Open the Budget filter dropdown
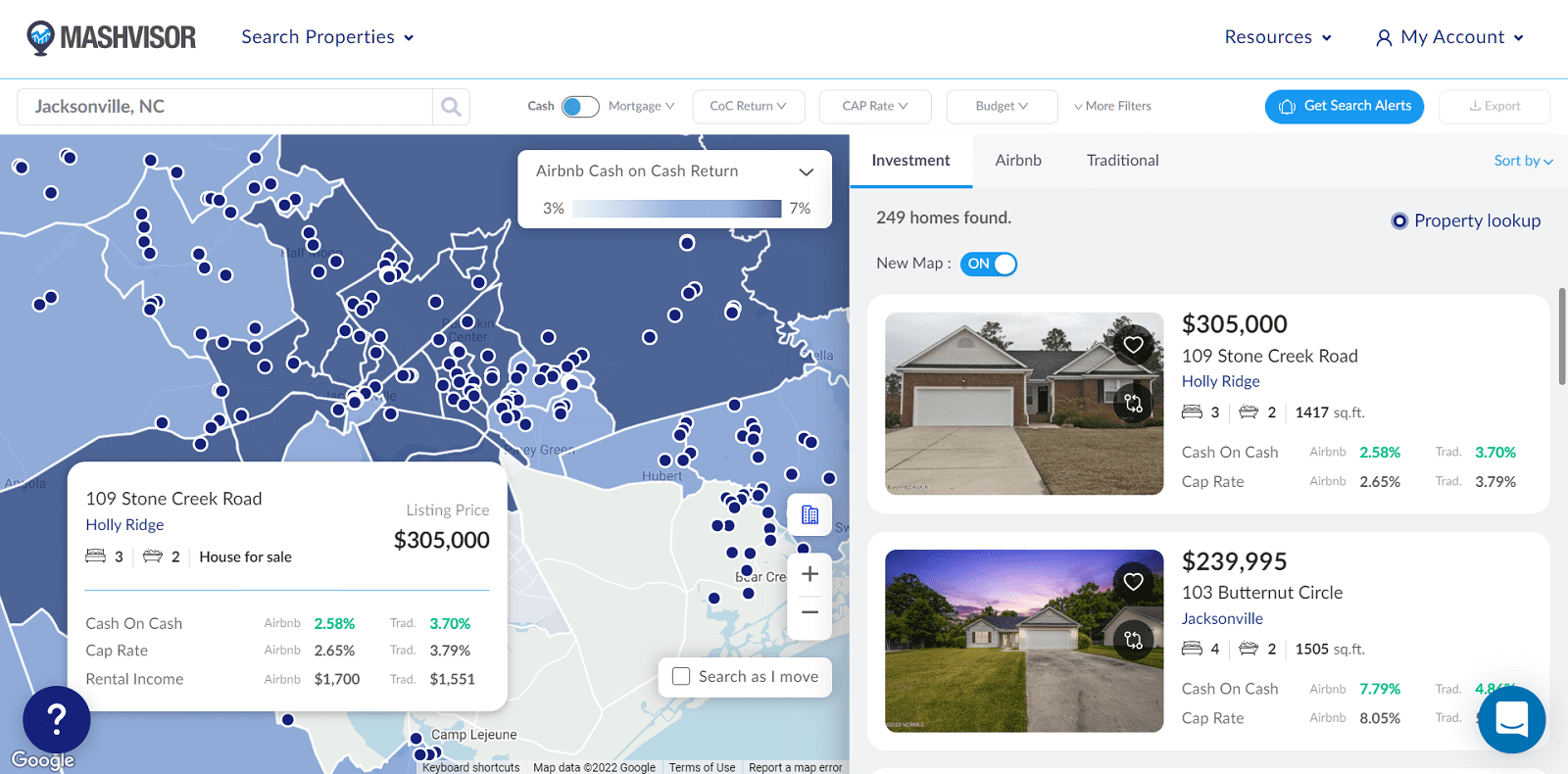The height and width of the screenshot is (774, 1568). (x=1002, y=107)
